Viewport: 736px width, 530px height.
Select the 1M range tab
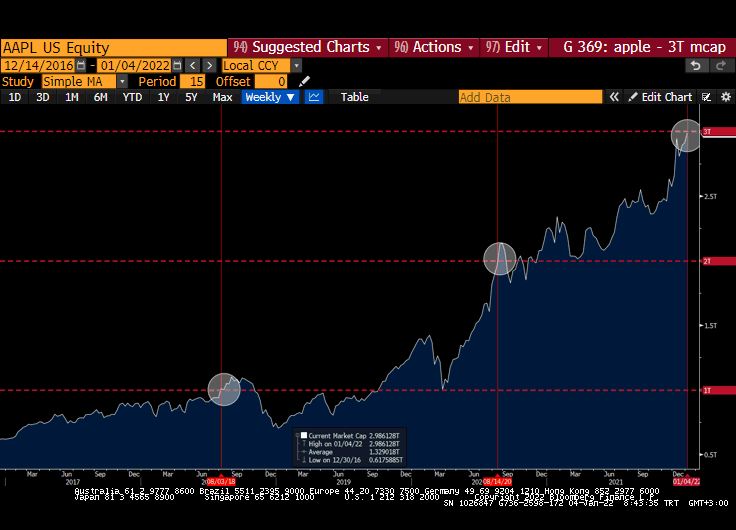click(71, 97)
